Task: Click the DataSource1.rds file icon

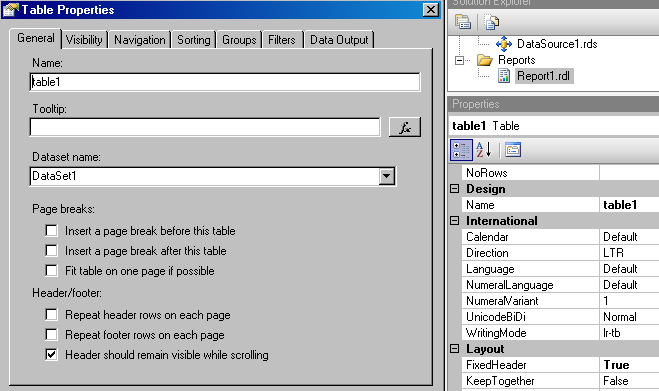Action: [503, 44]
